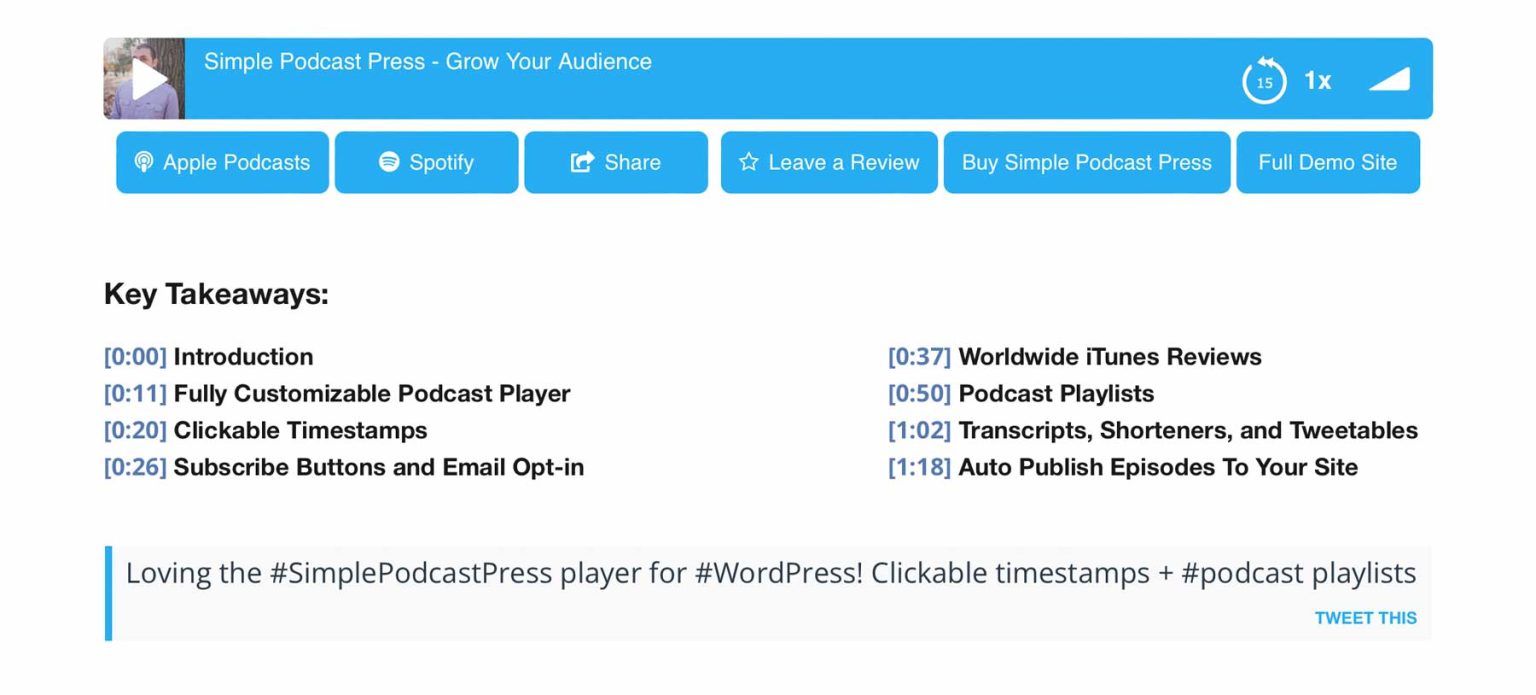Click the Key Takeaways heading
Screen dimensions: 1536x695
(216, 295)
